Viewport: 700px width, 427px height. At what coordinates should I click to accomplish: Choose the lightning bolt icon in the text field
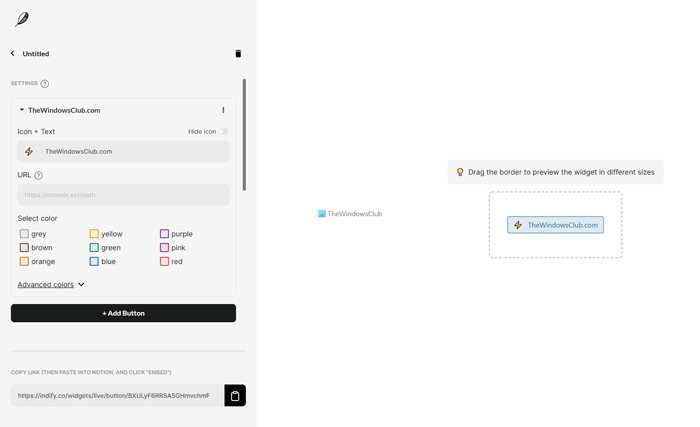(29, 151)
